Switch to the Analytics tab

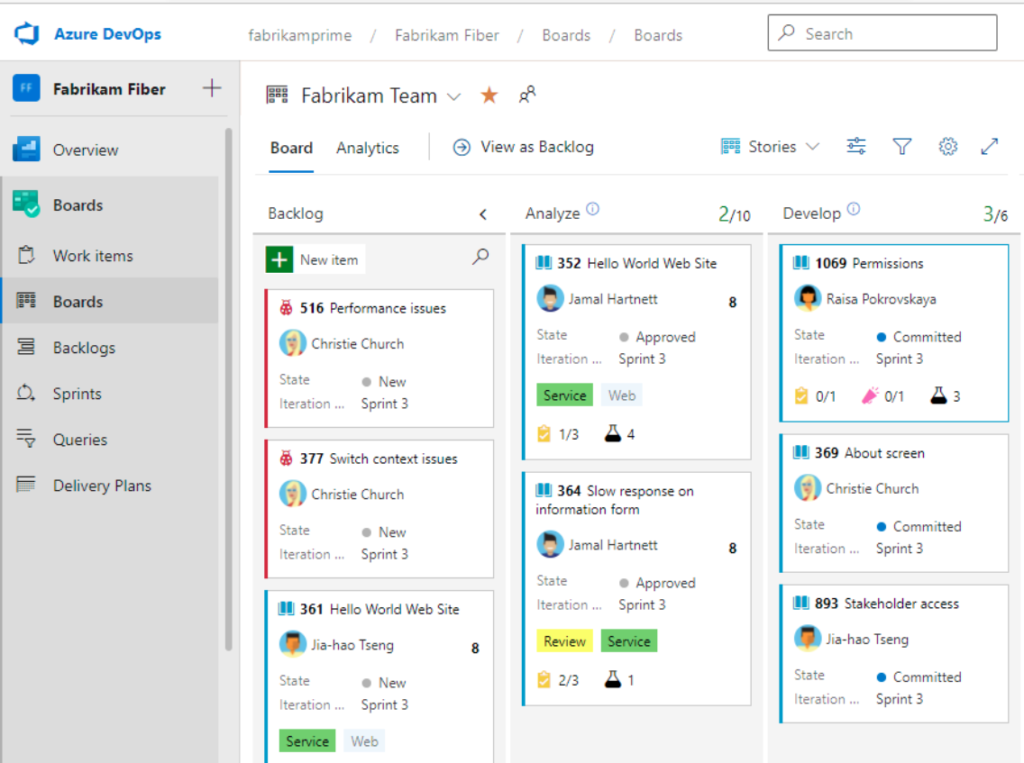click(x=367, y=148)
